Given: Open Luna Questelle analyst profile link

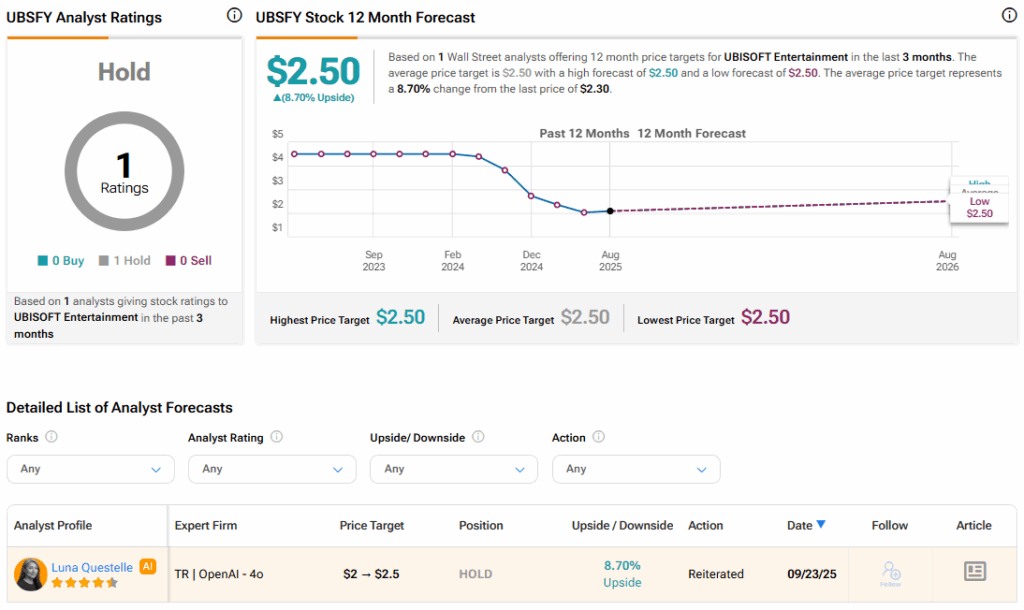Looking at the screenshot, I should click(92, 567).
